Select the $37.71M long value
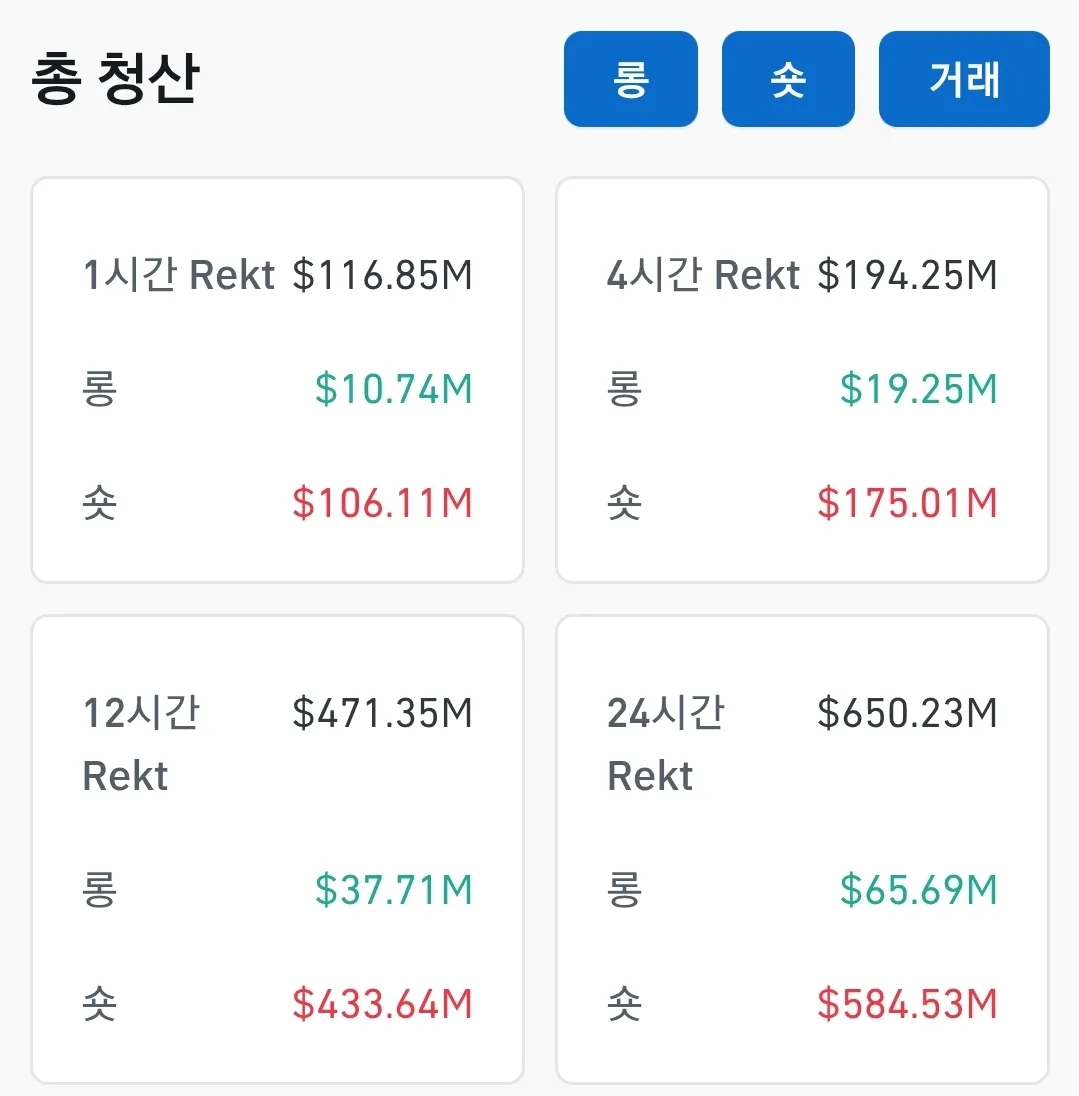1079x1096 pixels. 394,890
